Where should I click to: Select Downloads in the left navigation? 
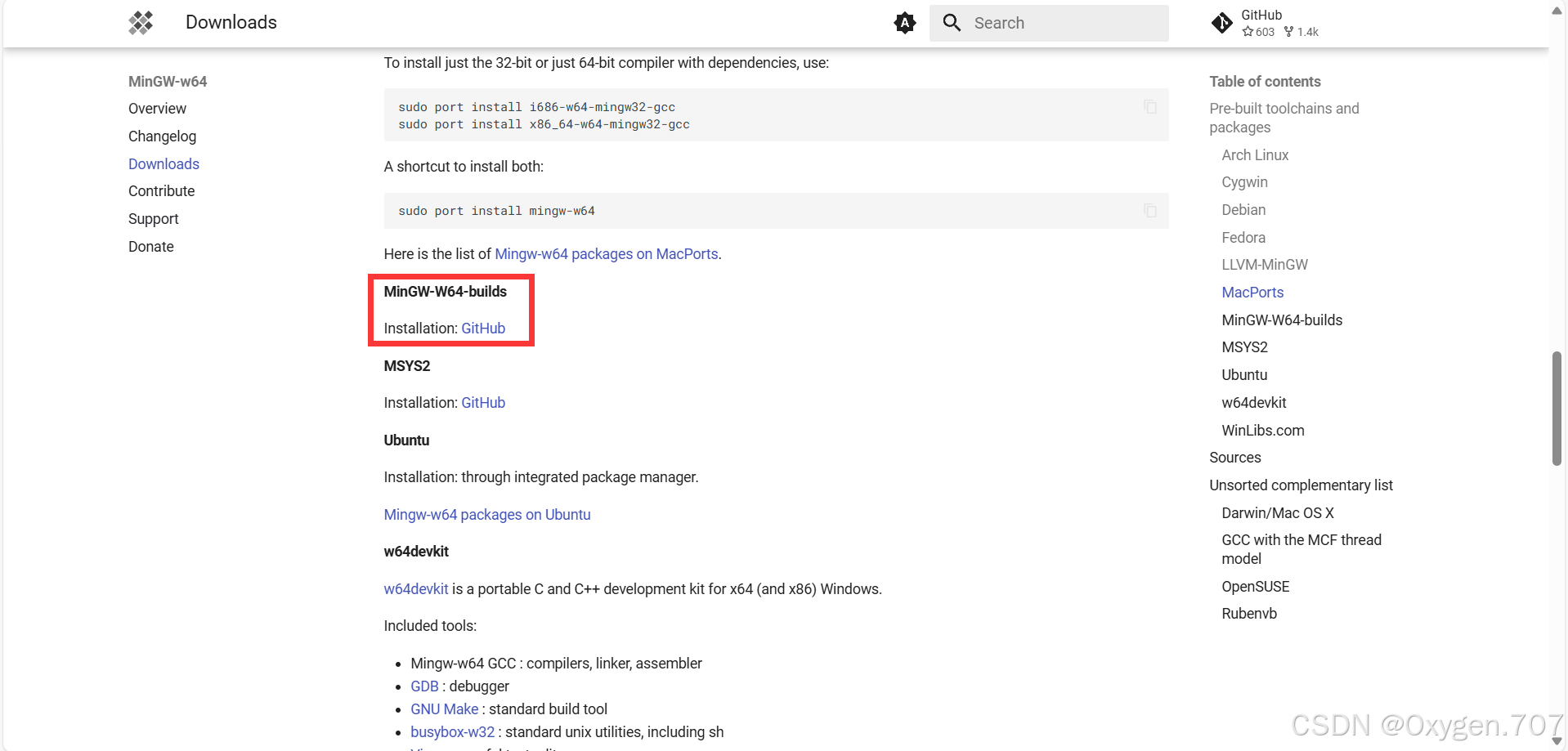(x=164, y=164)
